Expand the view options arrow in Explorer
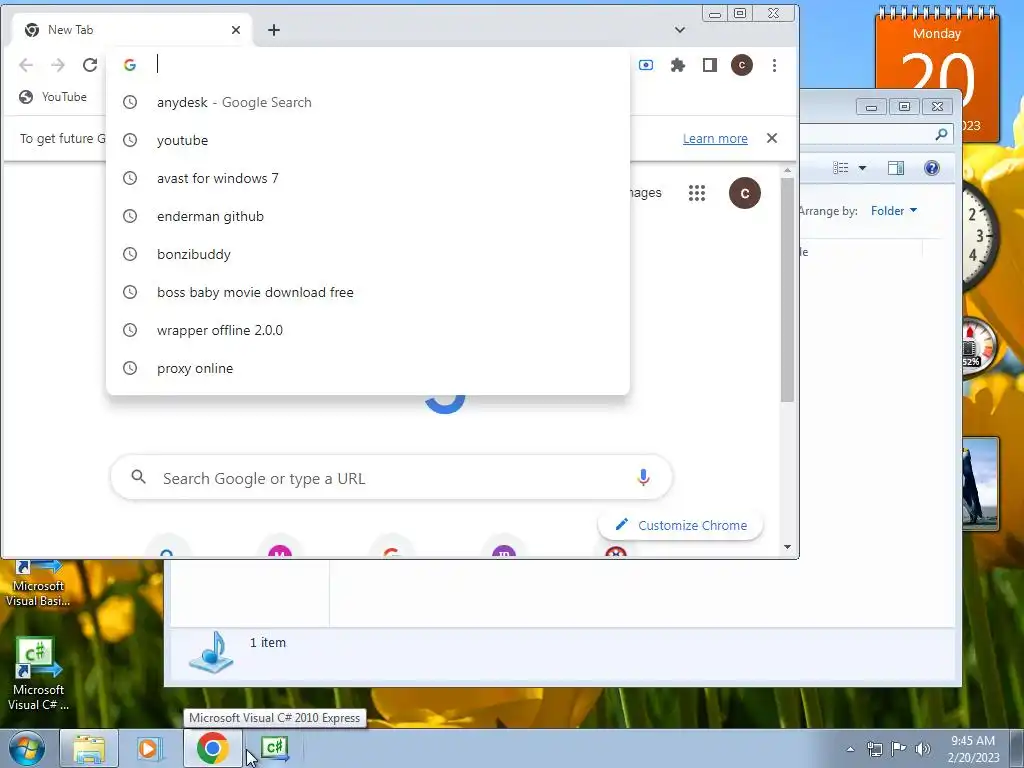 point(862,168)
